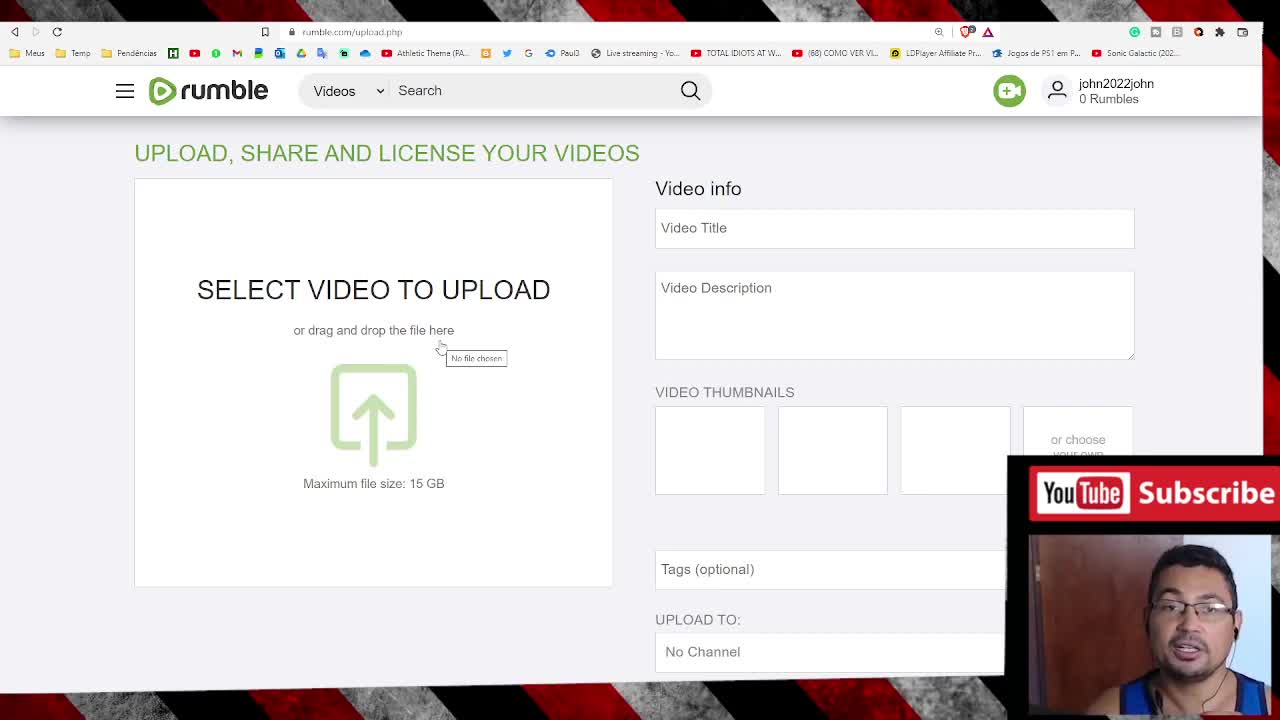The width and height of the screenshot is (1280, 720).
Task: Open the OneDrive cloud bookmark icon
Action: pos(365,53)
